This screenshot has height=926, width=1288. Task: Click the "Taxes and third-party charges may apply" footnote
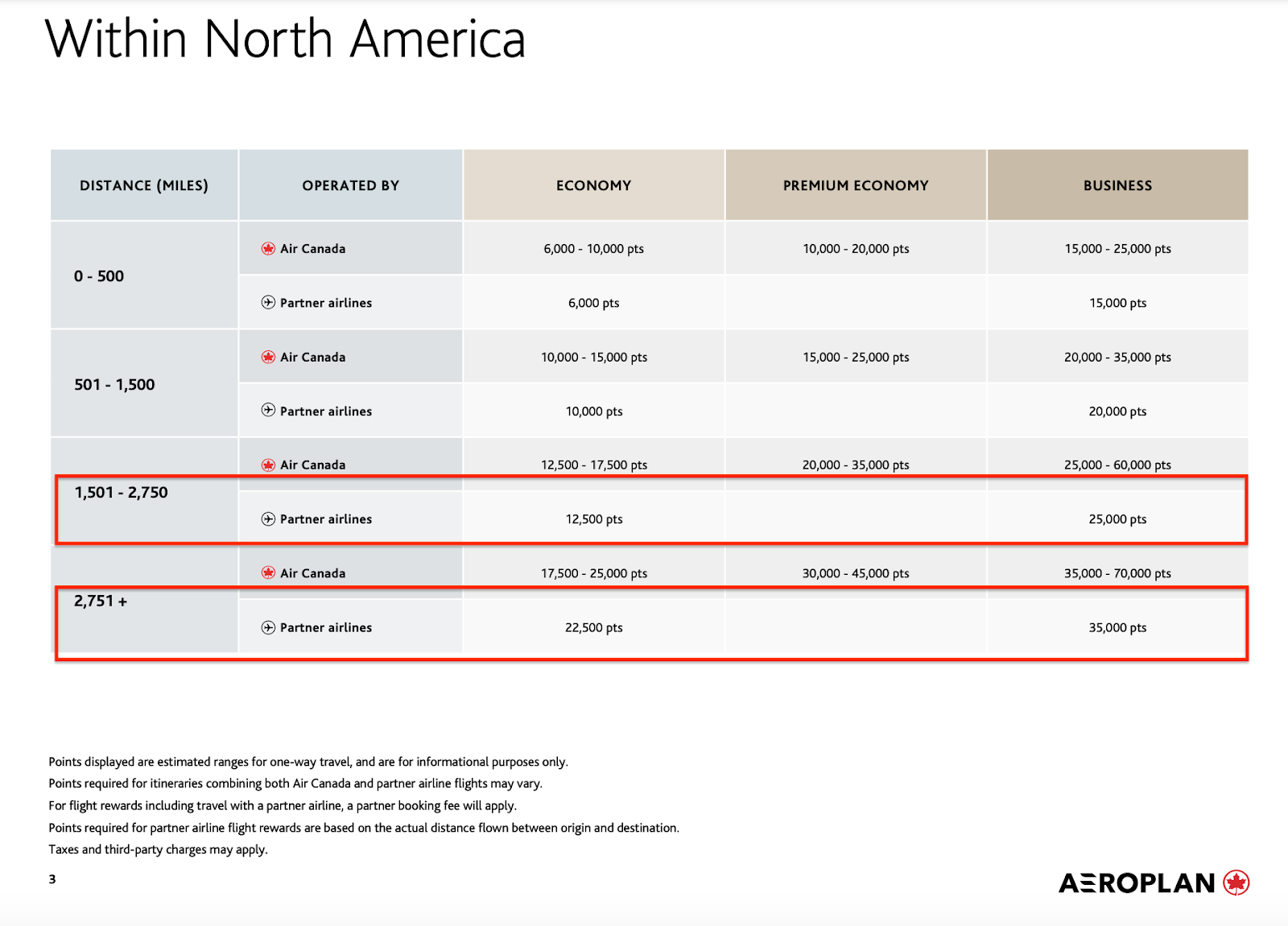[158, 850]
